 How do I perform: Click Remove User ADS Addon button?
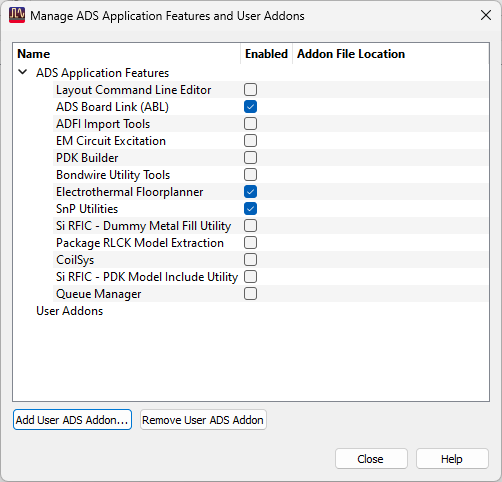tap(203, 420)
